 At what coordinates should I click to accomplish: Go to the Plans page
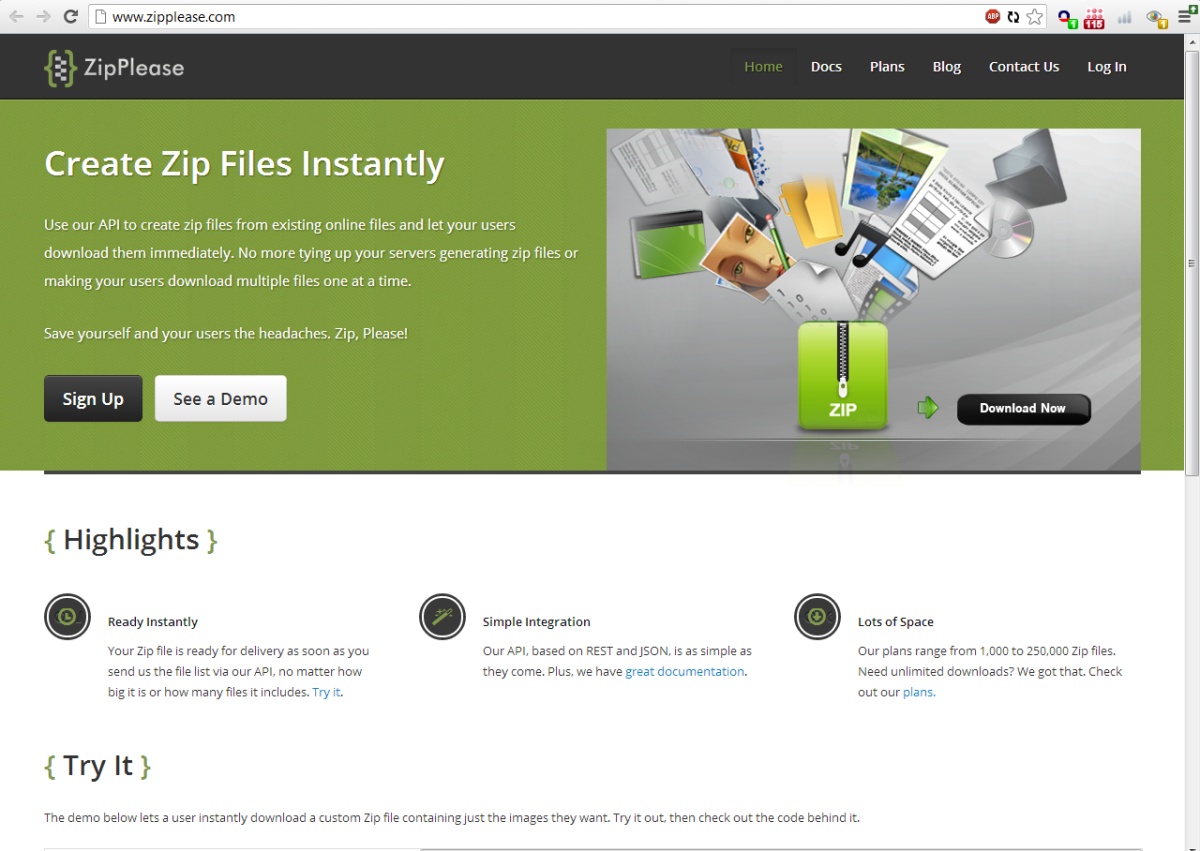887,67
